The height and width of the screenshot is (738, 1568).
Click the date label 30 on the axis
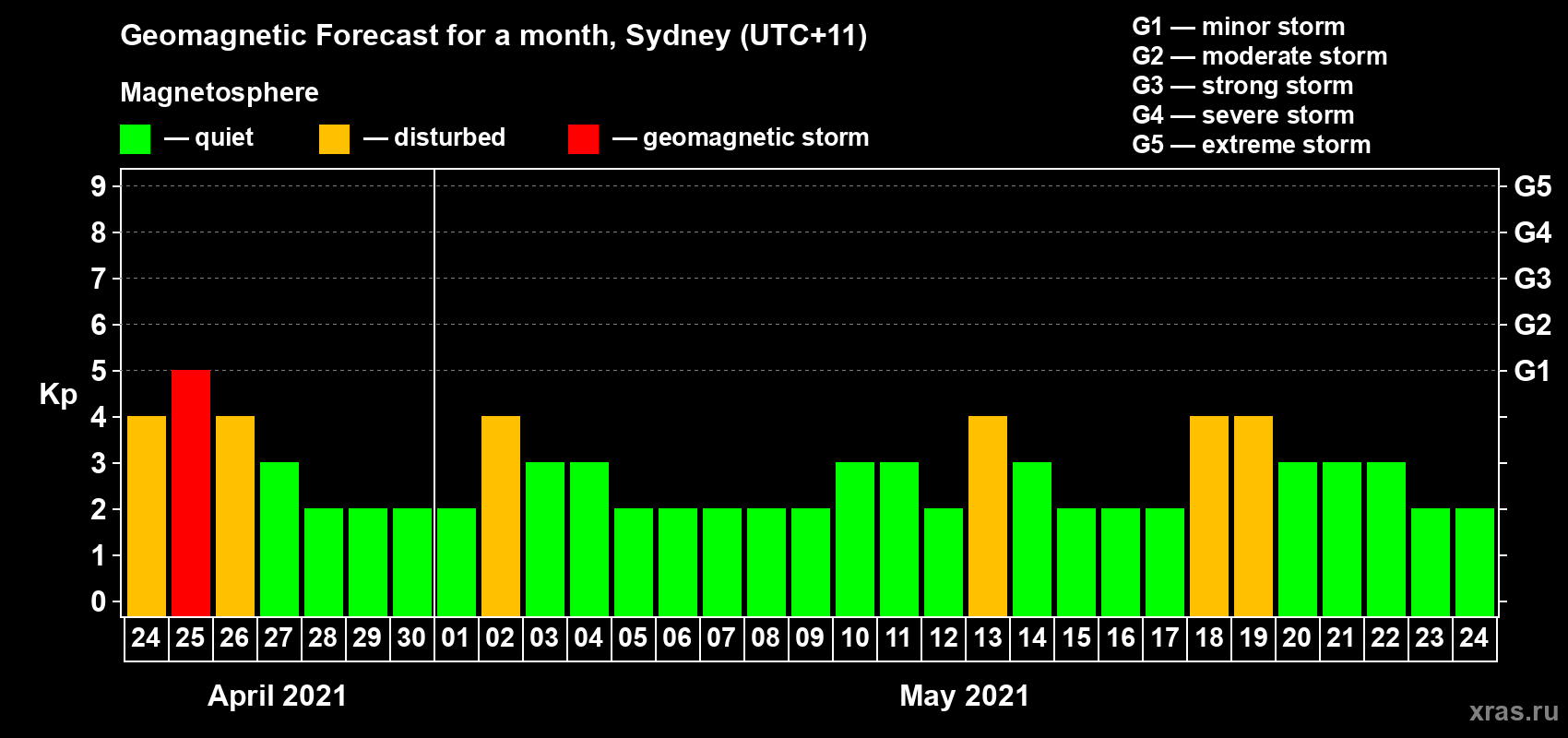point(411,637)
